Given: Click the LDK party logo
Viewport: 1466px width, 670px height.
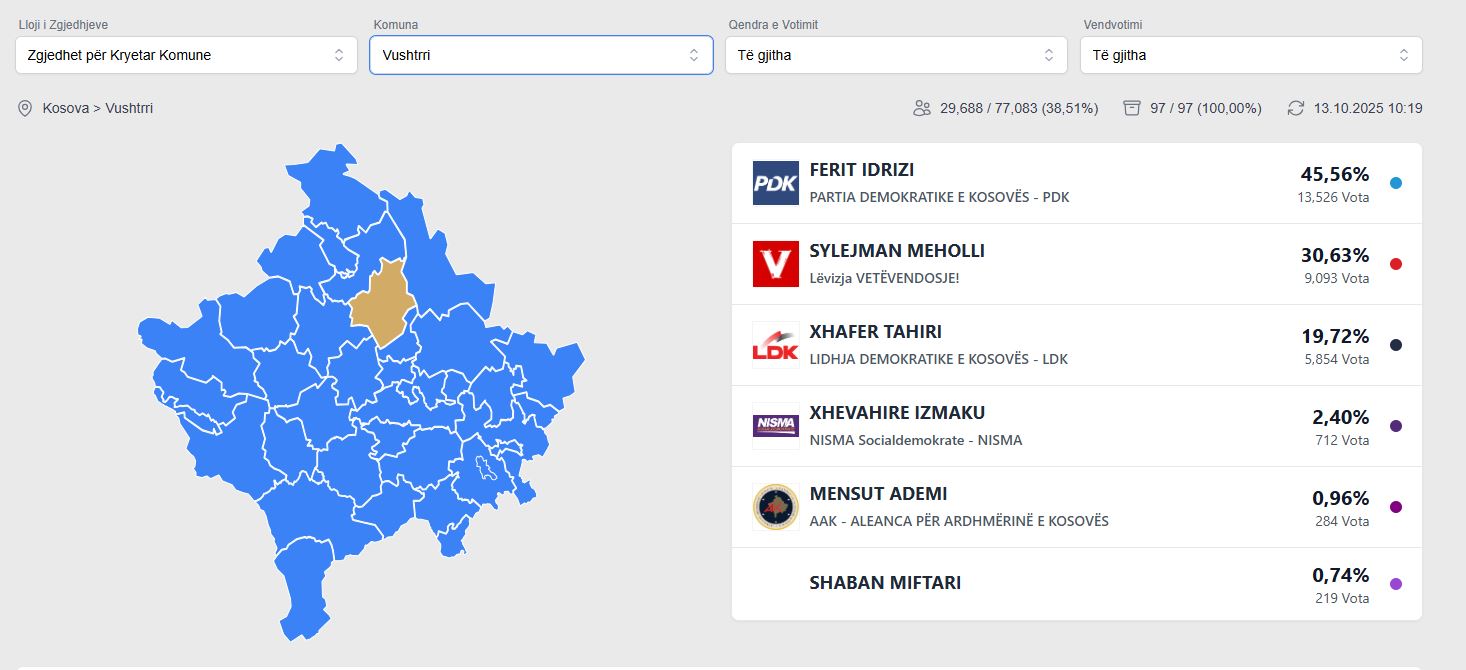Looking at the screenshot, I should (775, 345).
